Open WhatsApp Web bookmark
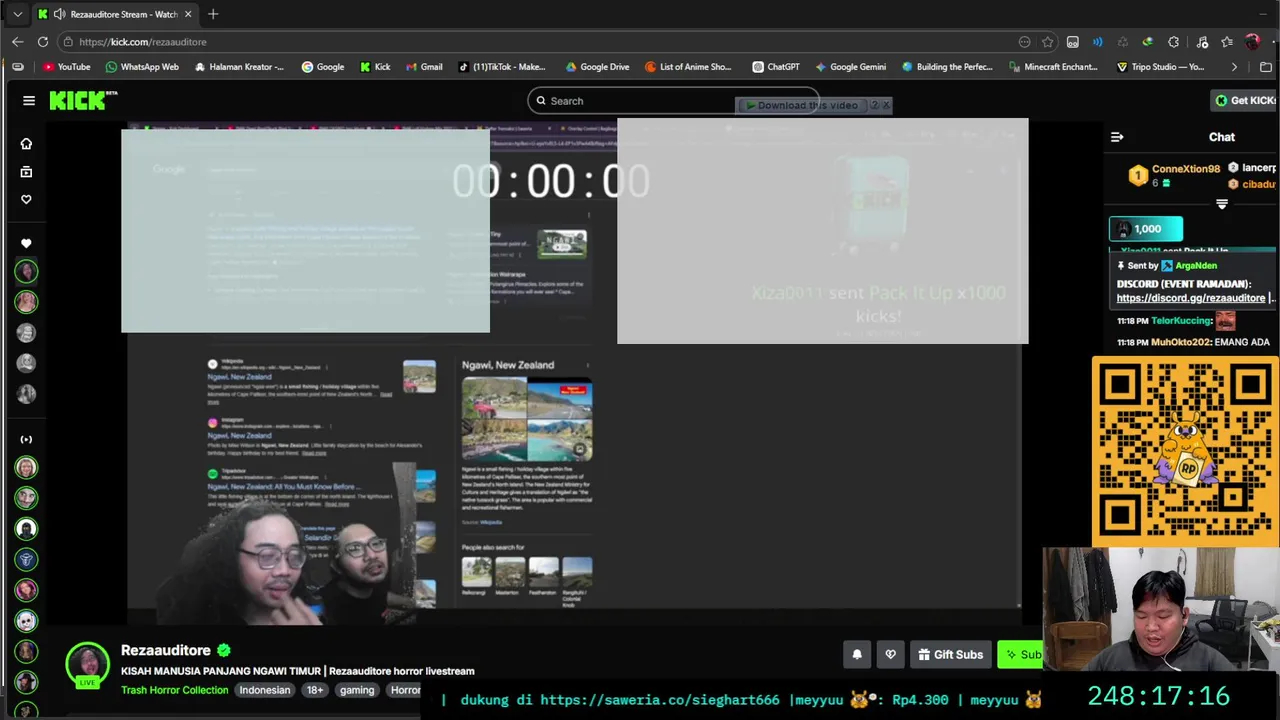 click(x=142, y=67)
